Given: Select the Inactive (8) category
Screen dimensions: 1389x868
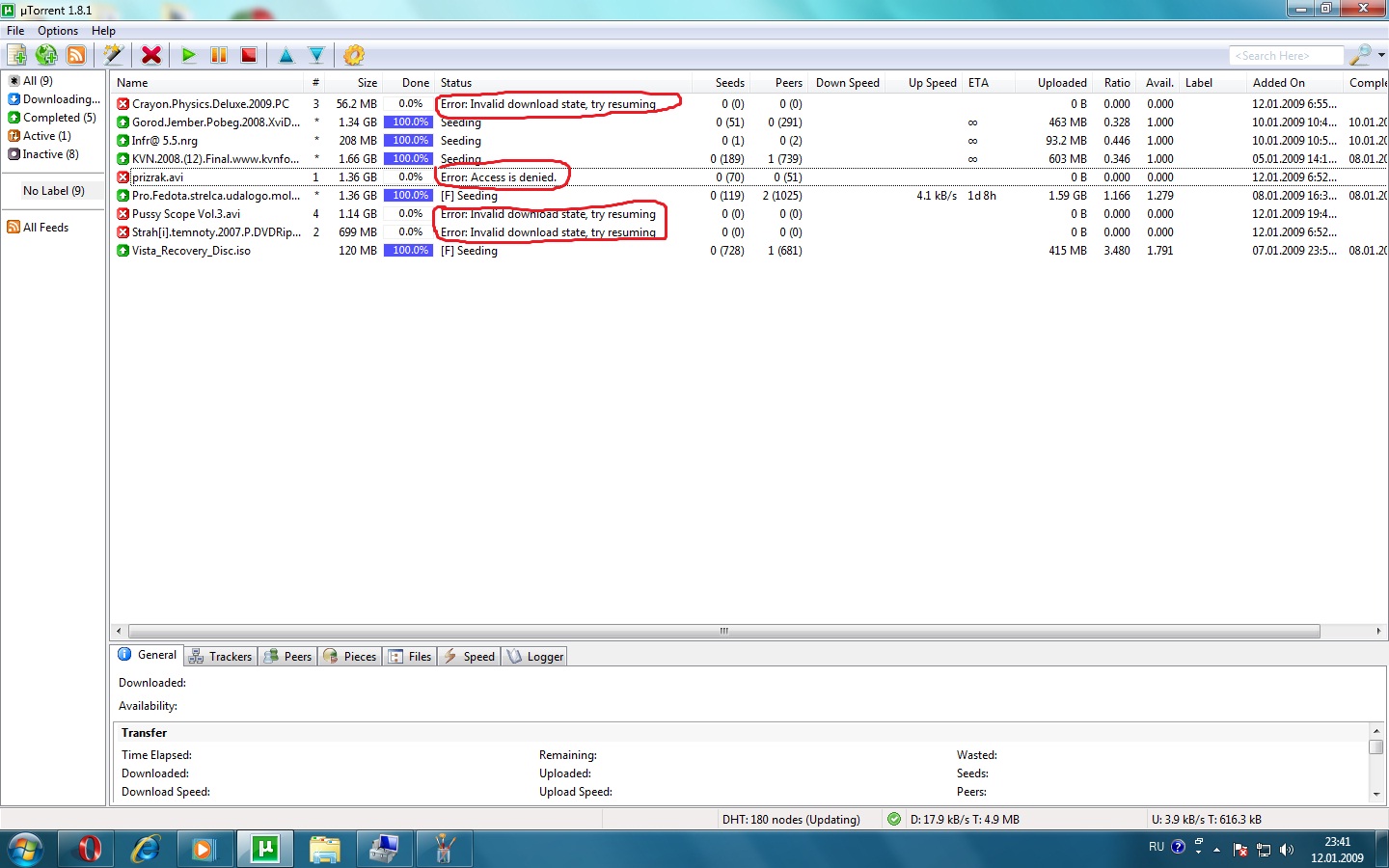Looking at the screenshot, I should coord(43,154).
